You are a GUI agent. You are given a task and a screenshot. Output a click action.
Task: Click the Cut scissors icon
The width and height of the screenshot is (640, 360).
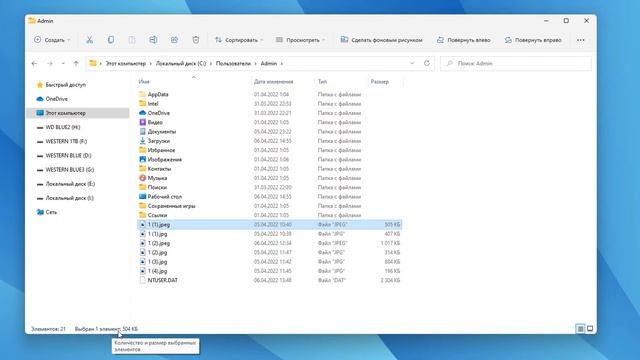(89, 40)
